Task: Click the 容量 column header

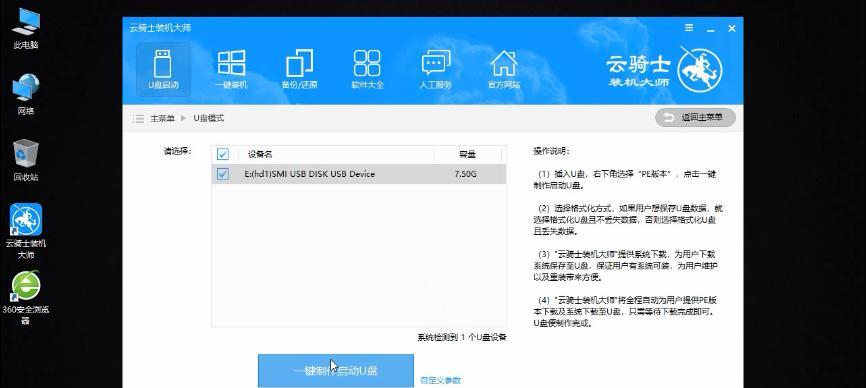Action: tap(467, 155)
